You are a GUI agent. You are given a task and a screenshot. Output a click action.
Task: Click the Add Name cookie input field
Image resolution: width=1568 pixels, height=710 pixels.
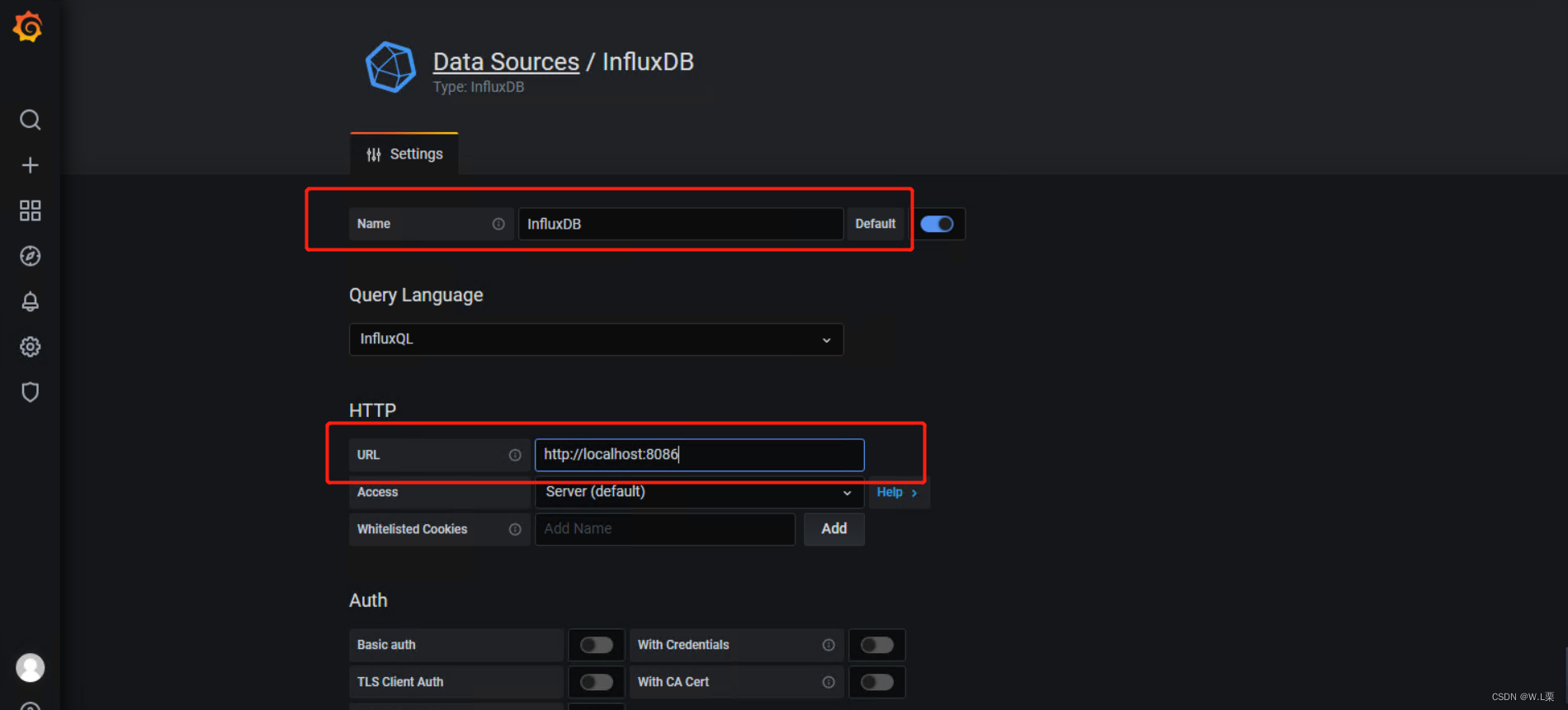[x=665, y=529]
